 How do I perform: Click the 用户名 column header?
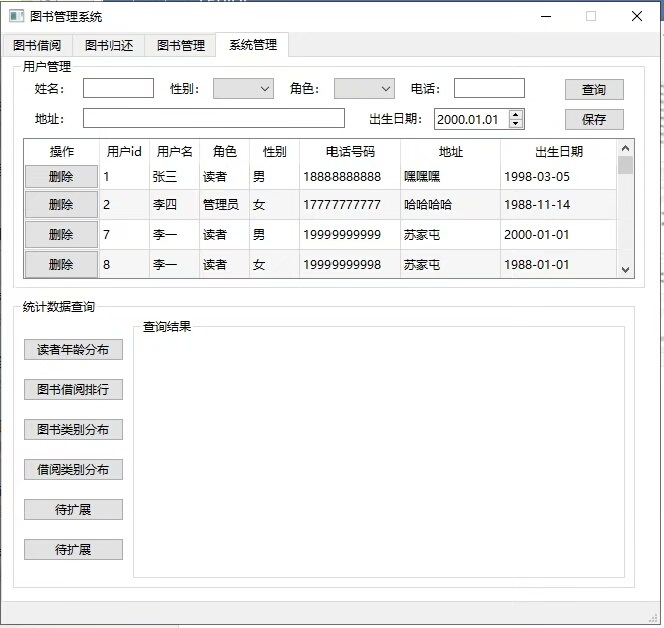174,152
